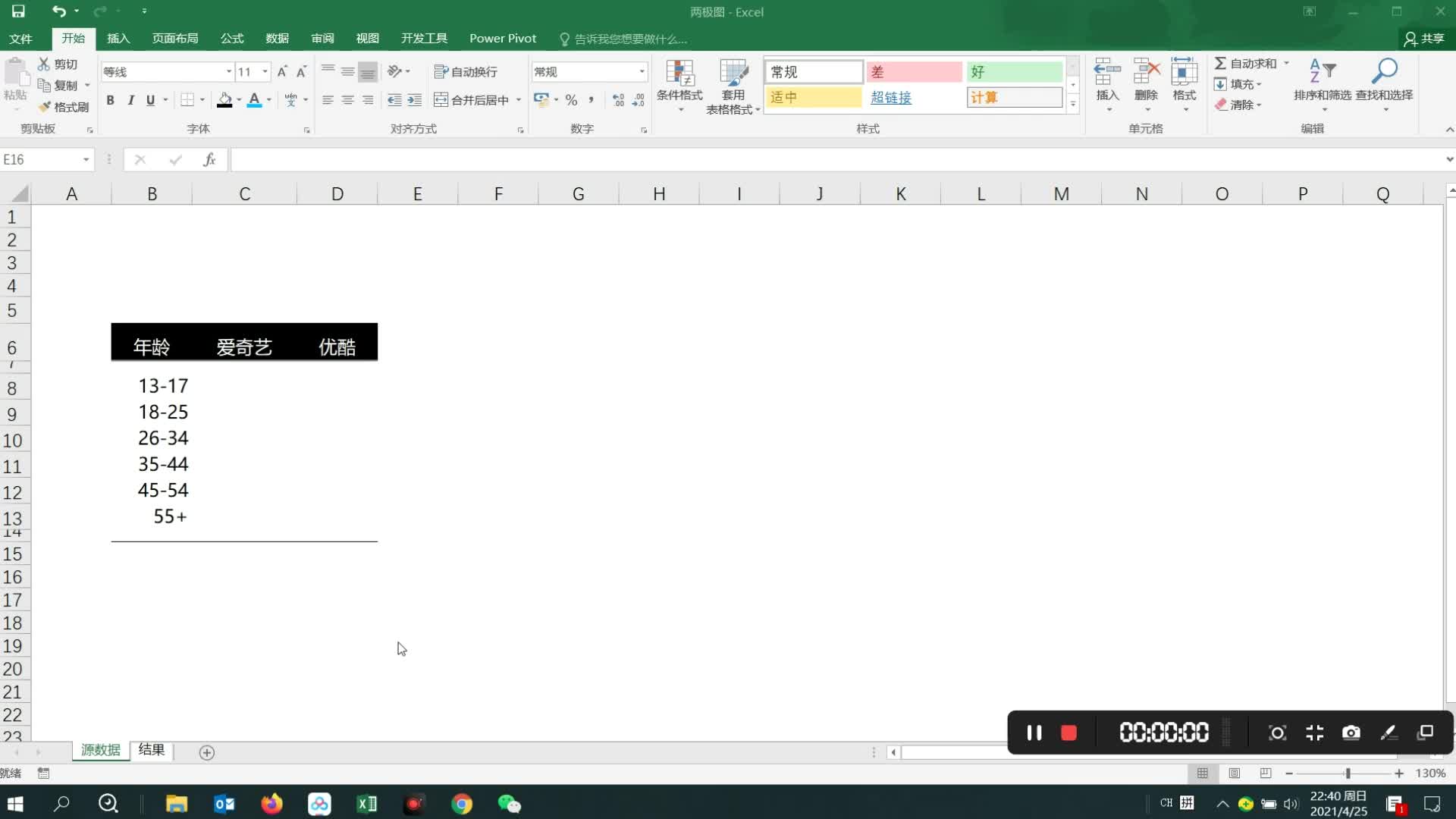Pause the screen recording
Screen dimensions: 1456x819
pyautogui.click(x=1034, y=733)
